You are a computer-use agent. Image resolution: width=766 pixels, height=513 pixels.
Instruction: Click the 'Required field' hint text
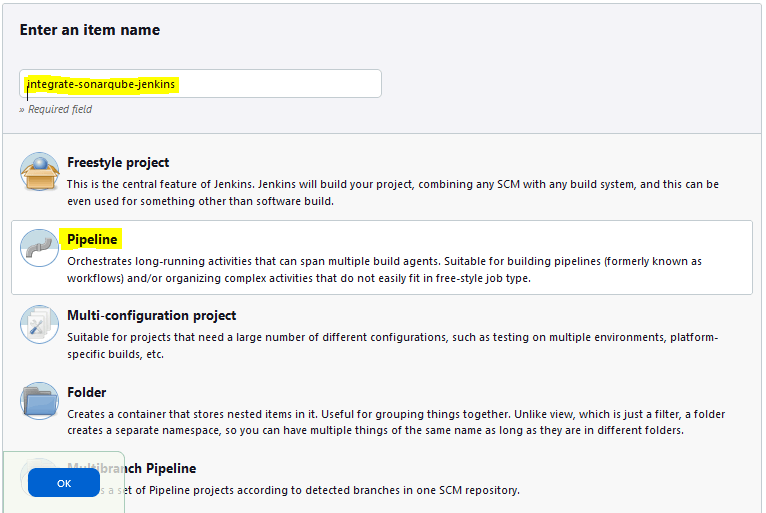[60, 109]
